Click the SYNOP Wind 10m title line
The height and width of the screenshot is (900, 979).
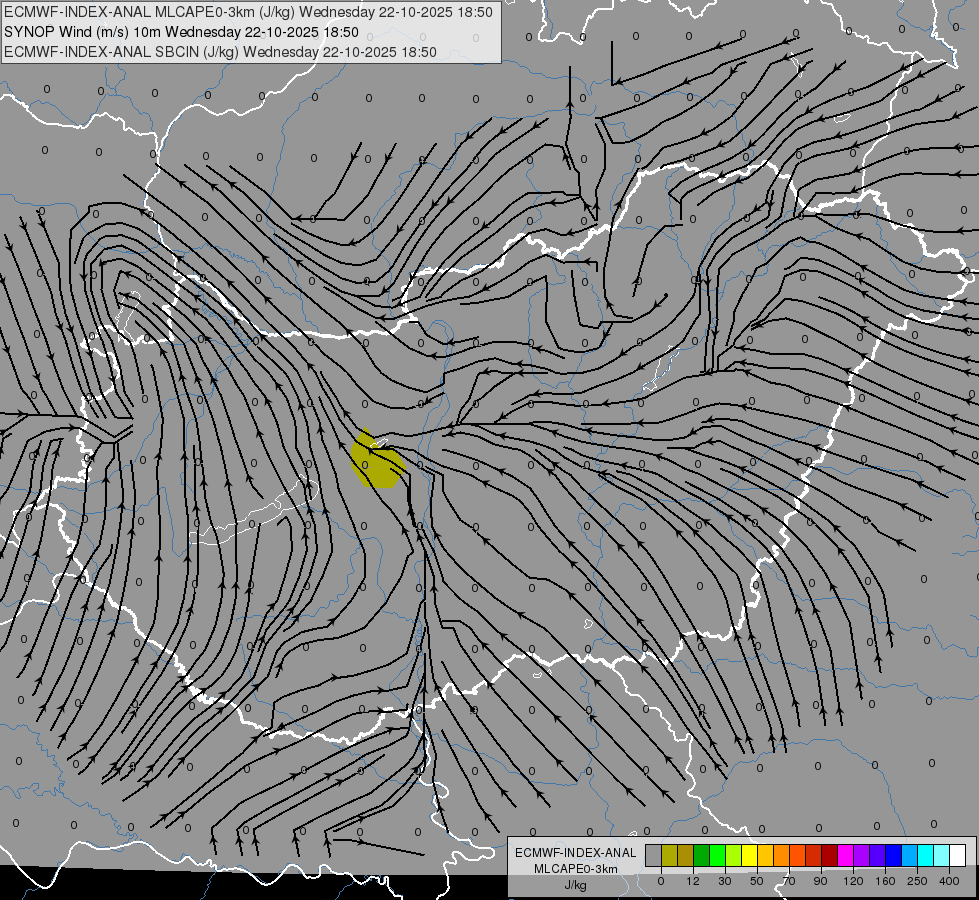[181, 32]
